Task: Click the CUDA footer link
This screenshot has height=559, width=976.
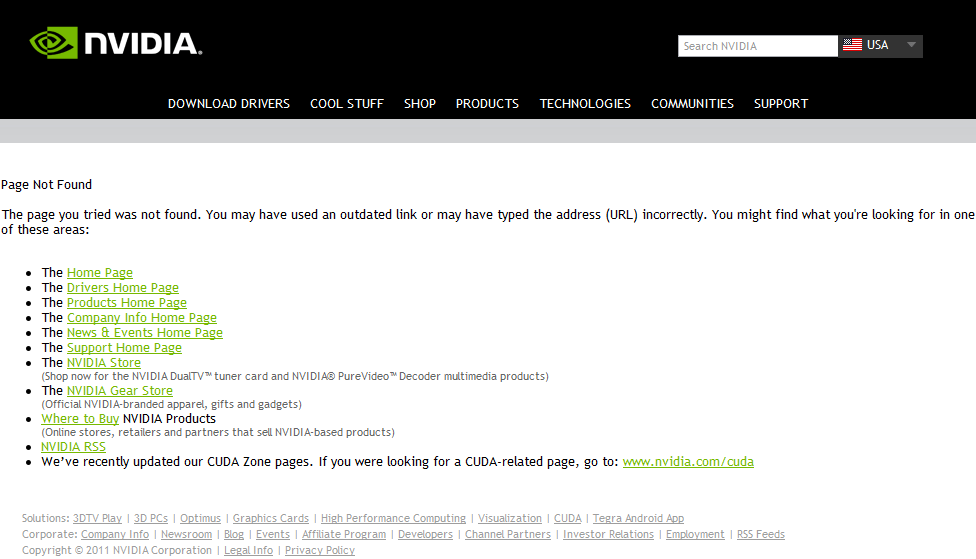Action: pyautogui.click(x=568, y=518)
